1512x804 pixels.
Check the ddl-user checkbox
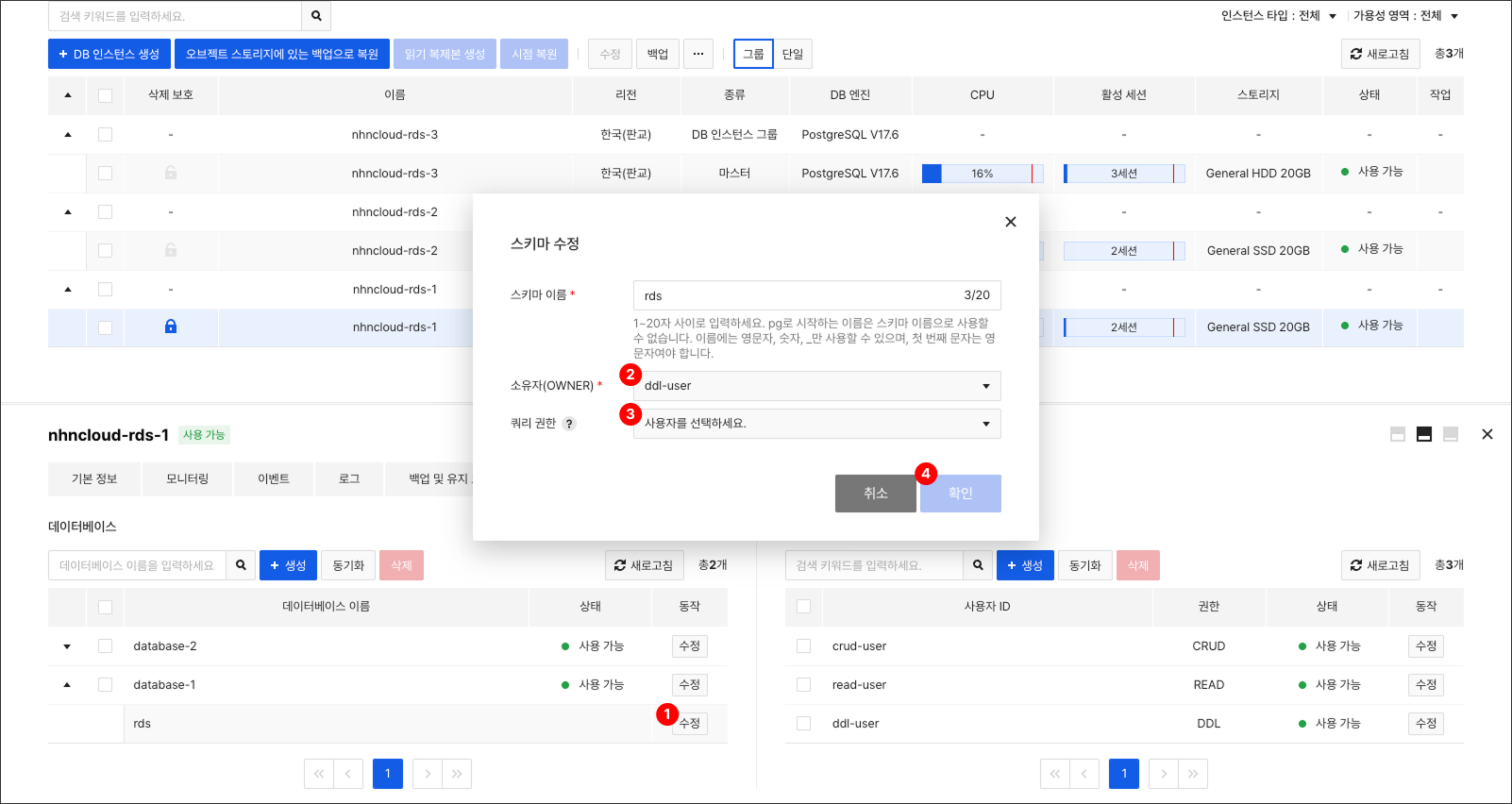tap(803, 723)
